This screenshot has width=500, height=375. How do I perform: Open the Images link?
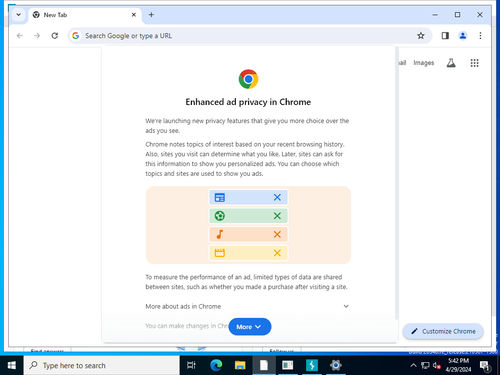pos(424,63)
